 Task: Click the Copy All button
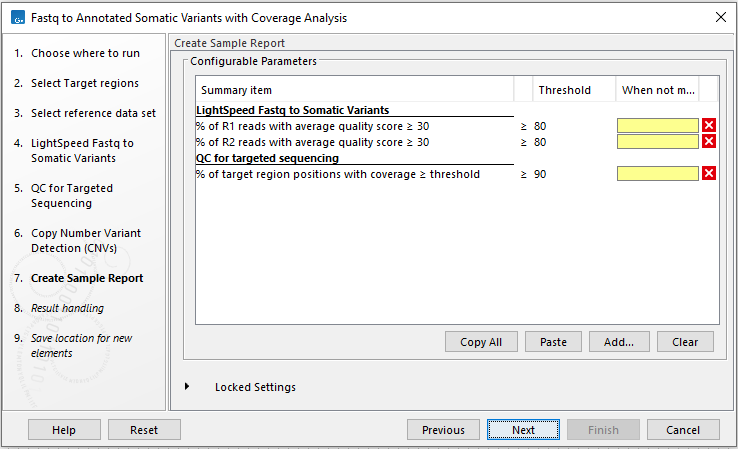[x=481, y=342]
